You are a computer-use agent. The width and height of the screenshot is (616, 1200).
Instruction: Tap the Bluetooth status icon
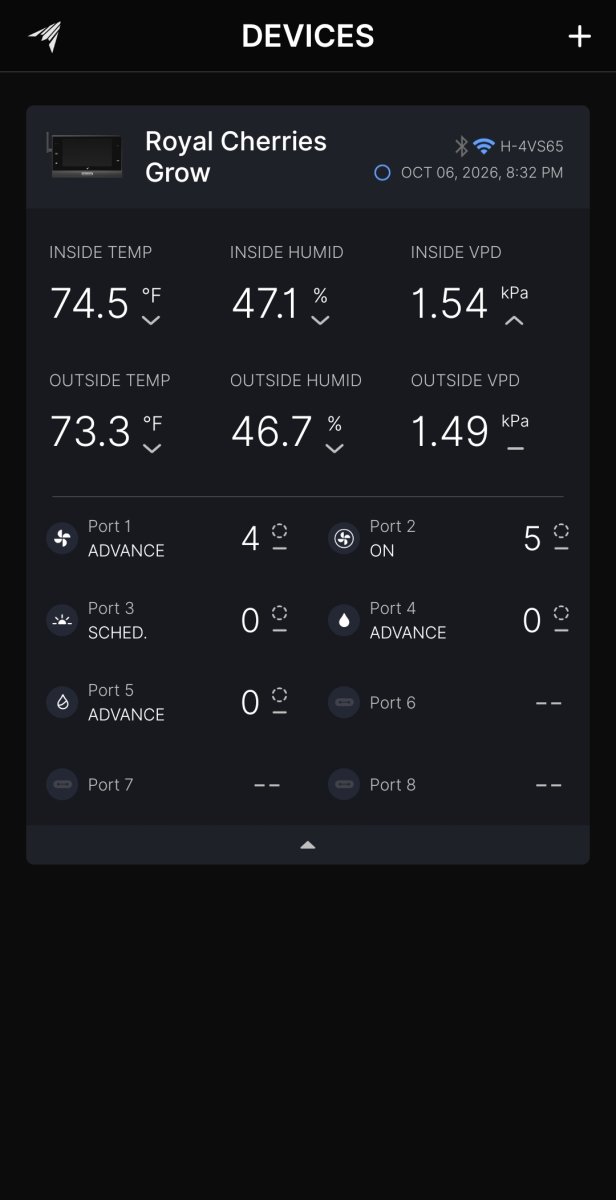point(461,146)
